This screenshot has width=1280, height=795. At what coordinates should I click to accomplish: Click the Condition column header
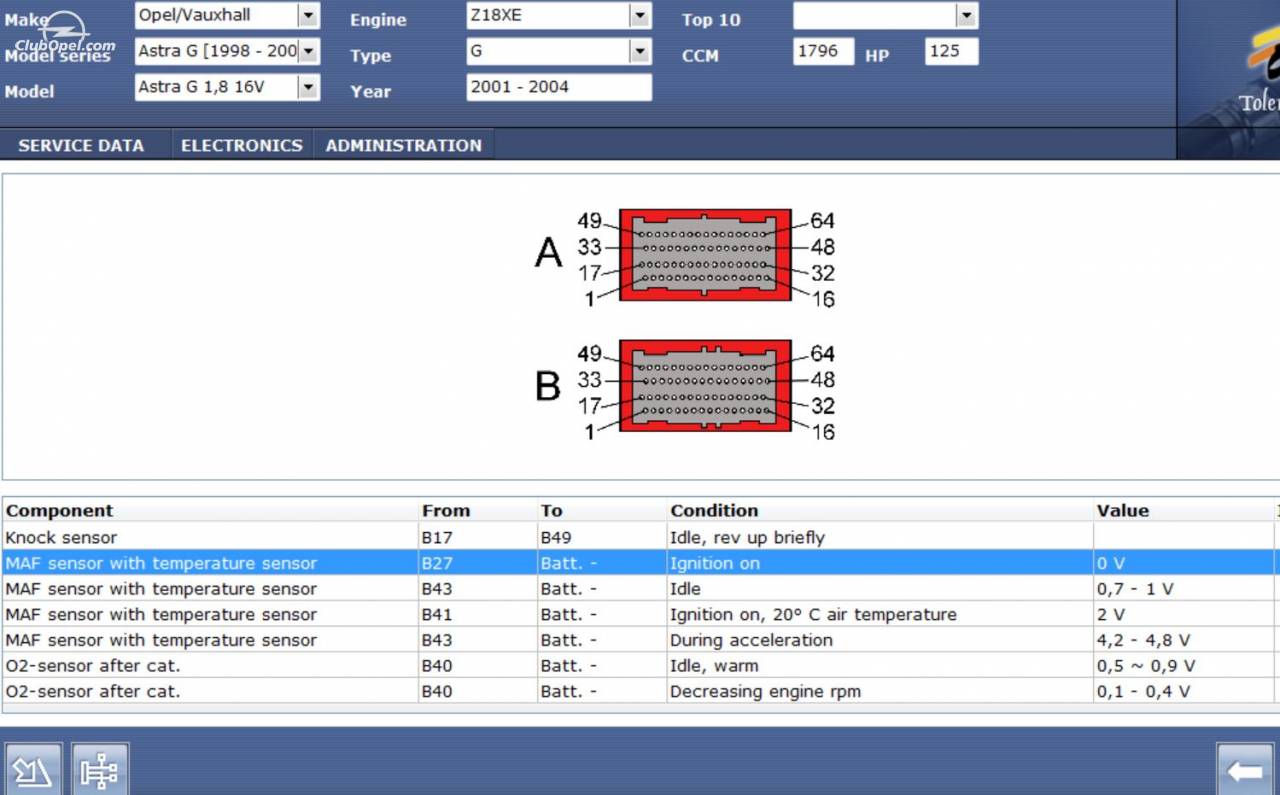880,511
